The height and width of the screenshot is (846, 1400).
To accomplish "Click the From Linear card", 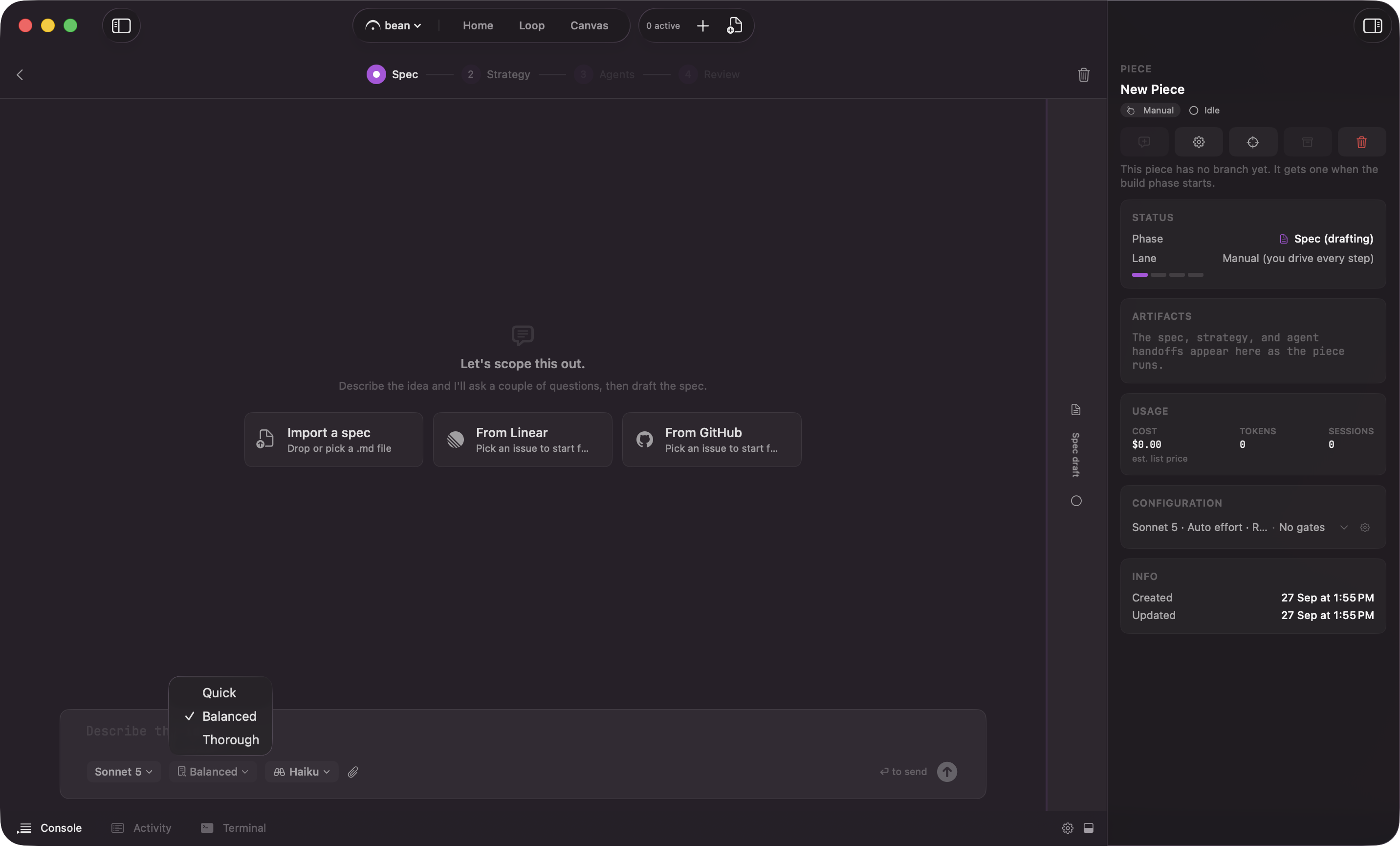I will click(522, 440).
